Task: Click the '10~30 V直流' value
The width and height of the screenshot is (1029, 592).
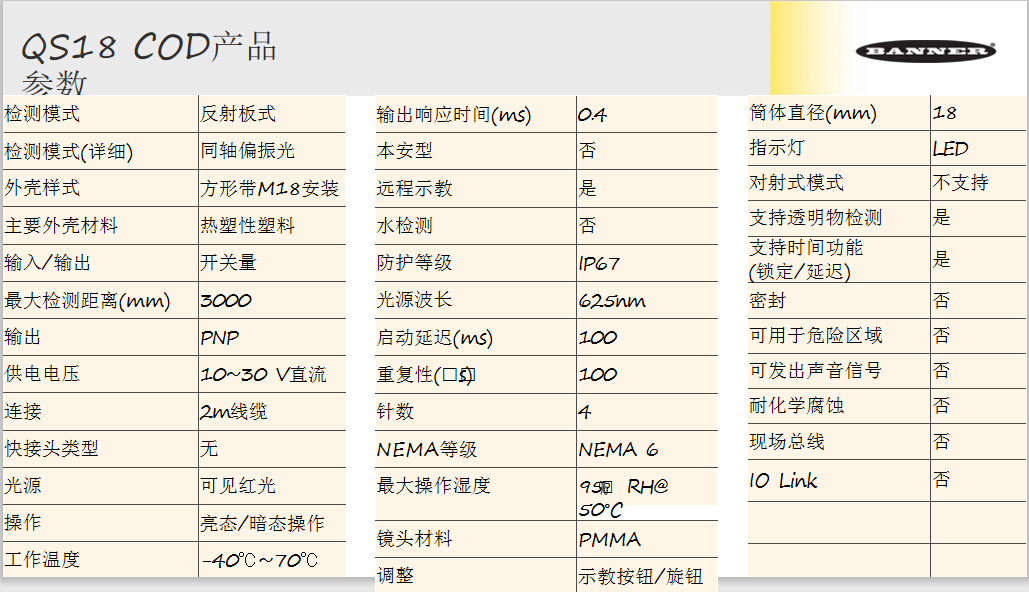Action: coord(263,375)
